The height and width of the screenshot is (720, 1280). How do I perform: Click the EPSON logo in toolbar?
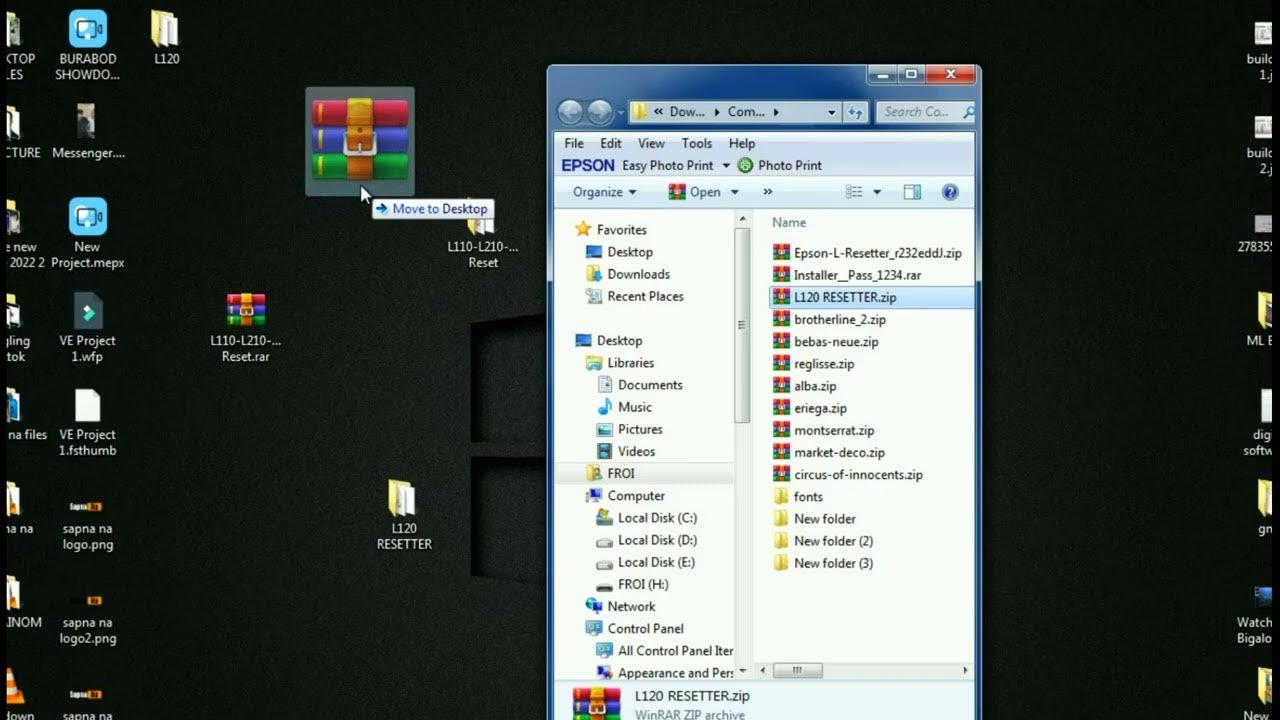click(588, 165)
